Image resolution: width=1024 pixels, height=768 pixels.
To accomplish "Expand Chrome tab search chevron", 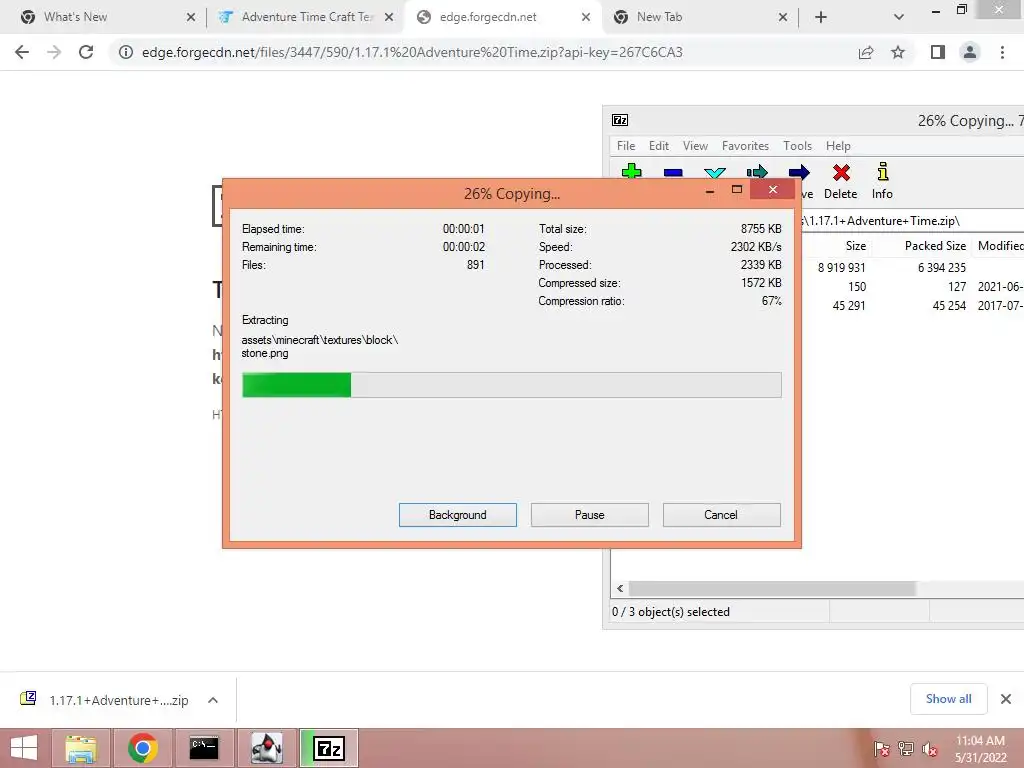I will coord(899,18).
